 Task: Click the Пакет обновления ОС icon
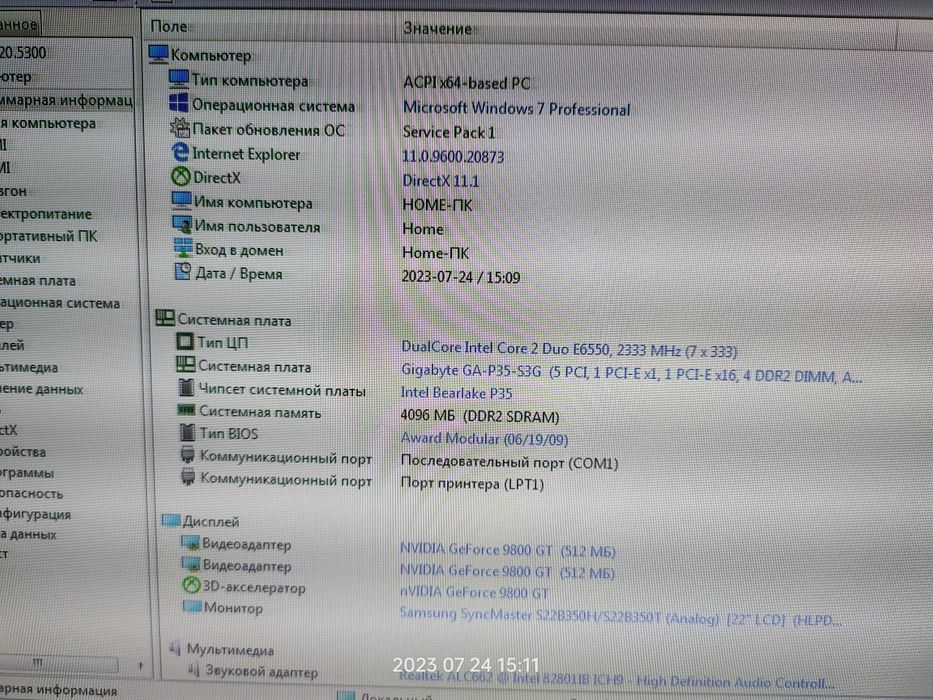click(180, 127)
